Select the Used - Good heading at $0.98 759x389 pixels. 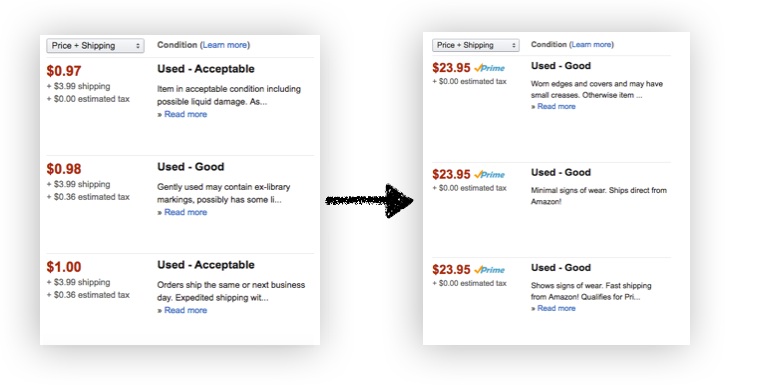(x=191, y=167)
